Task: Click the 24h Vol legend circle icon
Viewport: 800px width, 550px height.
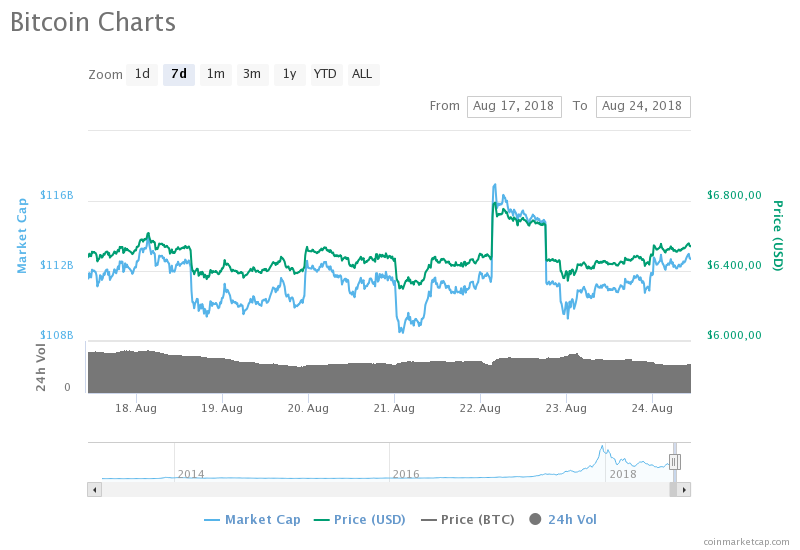Action: click(x=535, y=519)
